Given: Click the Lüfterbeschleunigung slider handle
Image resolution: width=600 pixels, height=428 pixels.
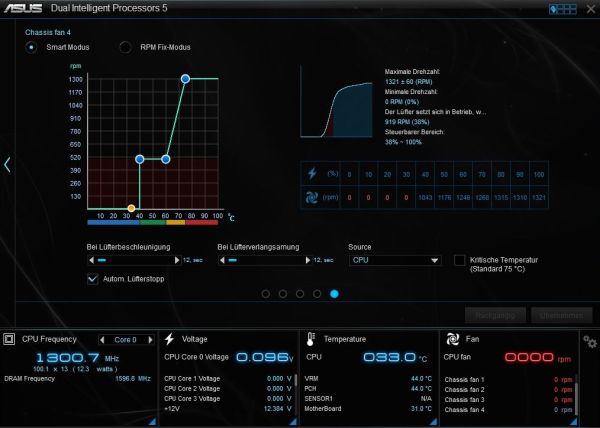Looking at the screenshot, I should pyautogui.click(x=102, y=260).
